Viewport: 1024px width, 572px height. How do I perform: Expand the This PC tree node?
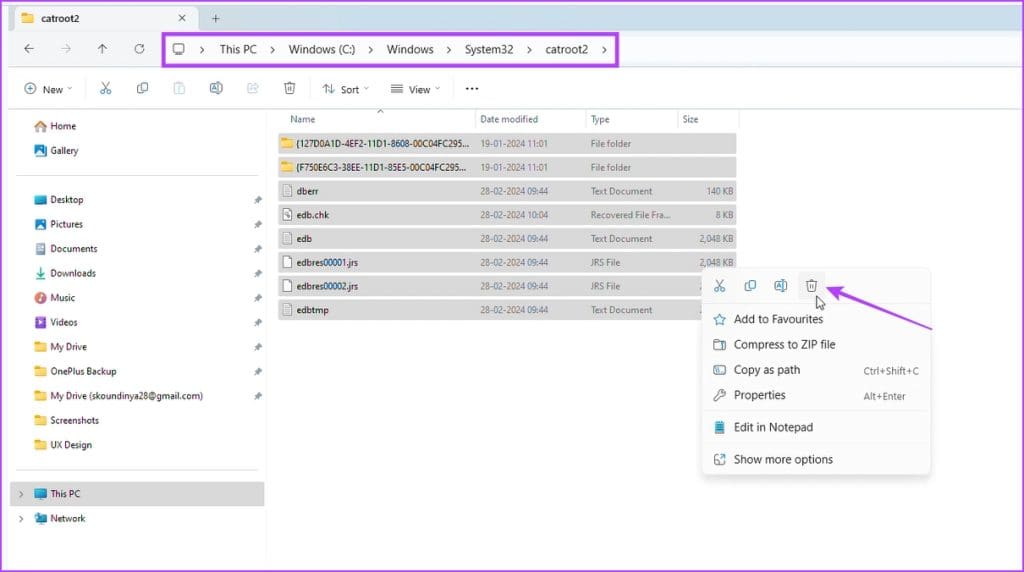21,494
